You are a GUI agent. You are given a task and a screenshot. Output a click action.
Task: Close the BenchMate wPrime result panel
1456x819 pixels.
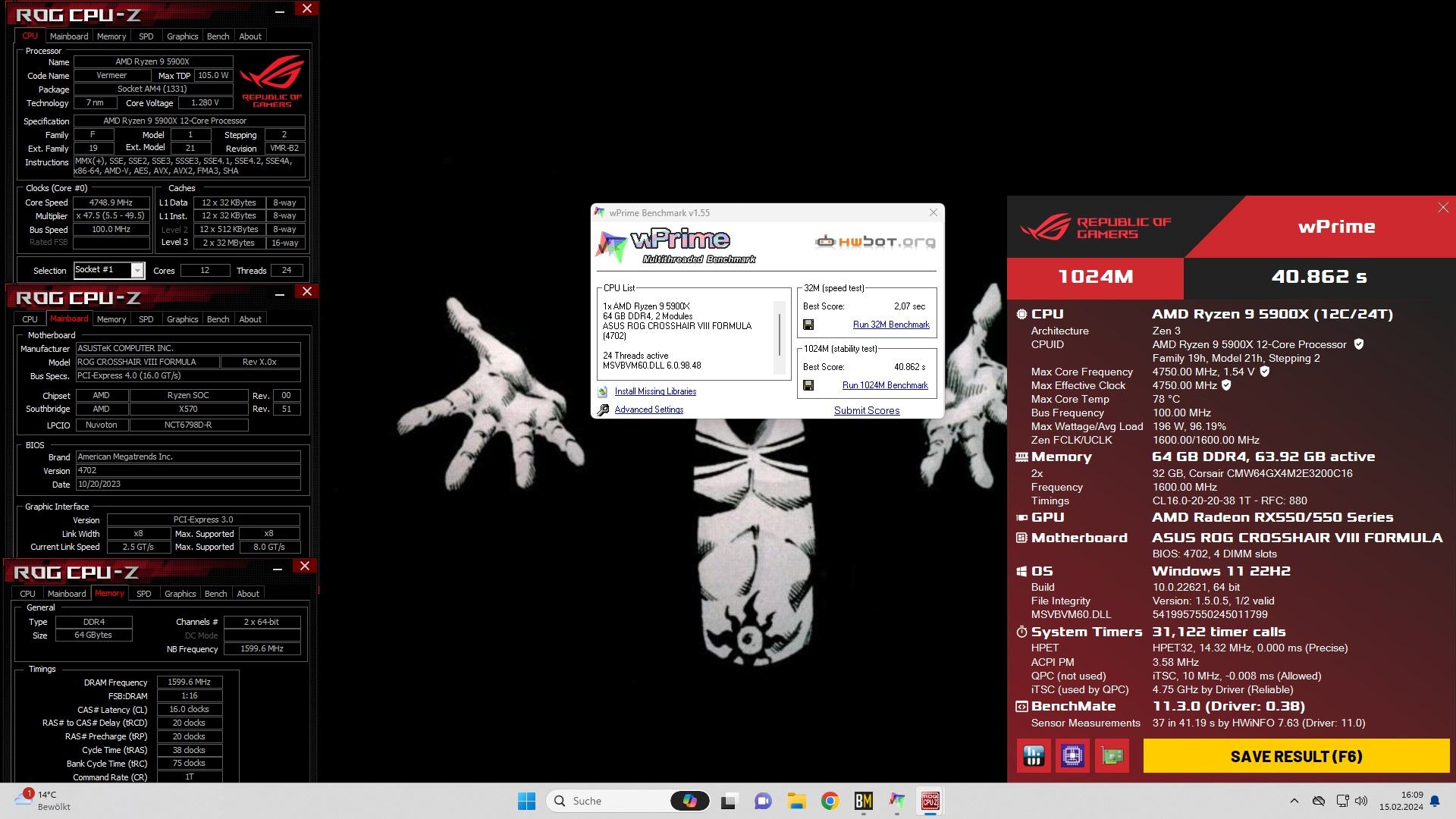click(1443, 208)
